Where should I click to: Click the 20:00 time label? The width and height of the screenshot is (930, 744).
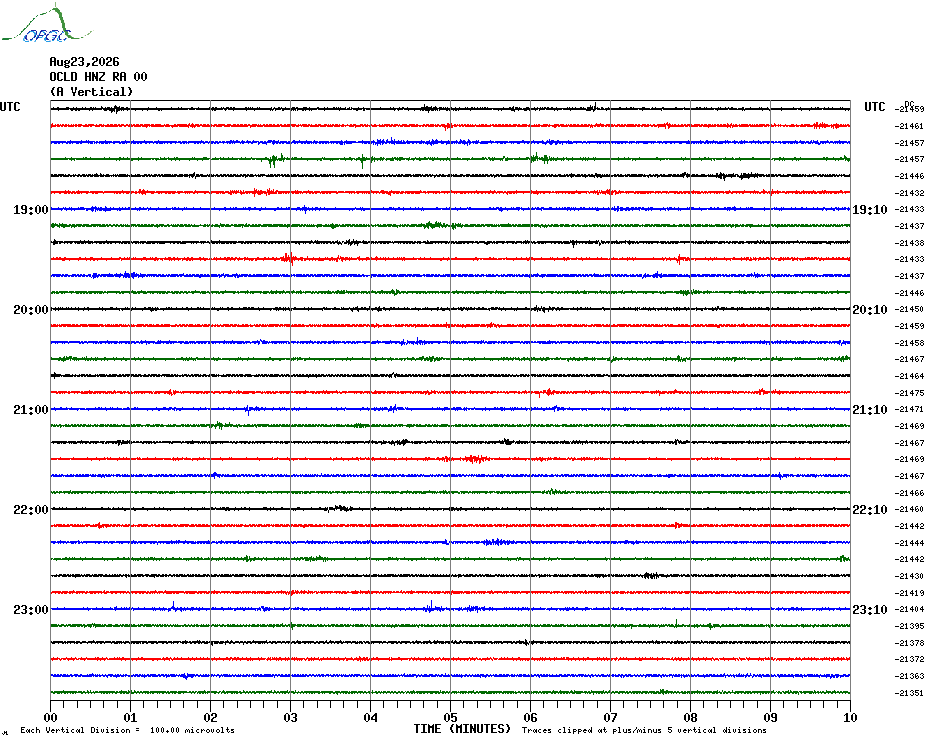click(x=31, y=310)
